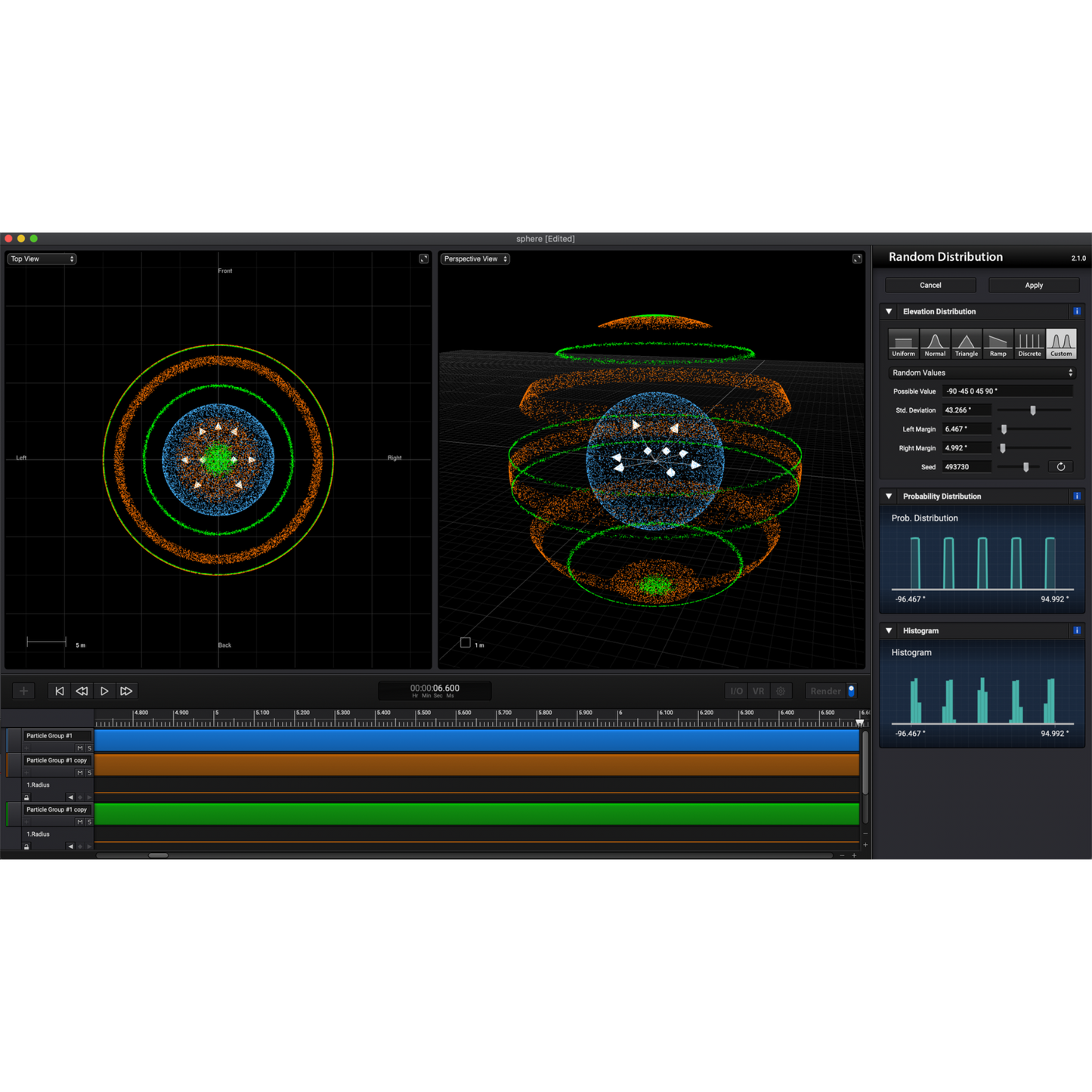Toggle the blue switch beside Render
This screenshot has width=1092, height=1092.
[852, 691]
